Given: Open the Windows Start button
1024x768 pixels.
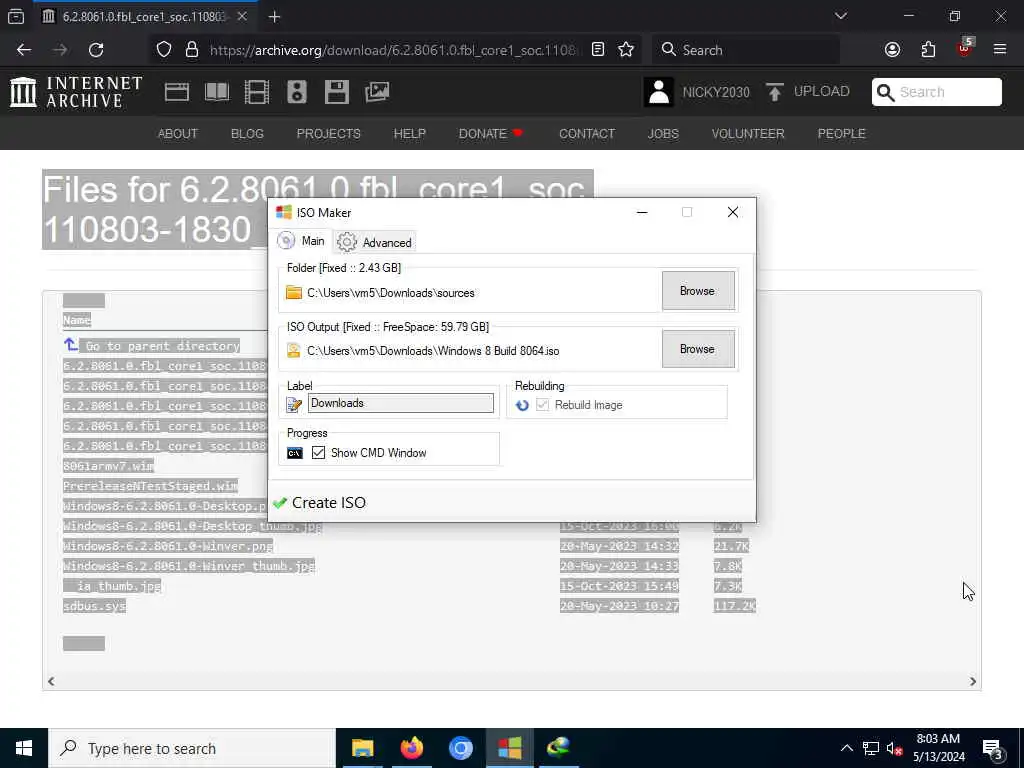Looking at the screenshot, I should pos(24,748).
